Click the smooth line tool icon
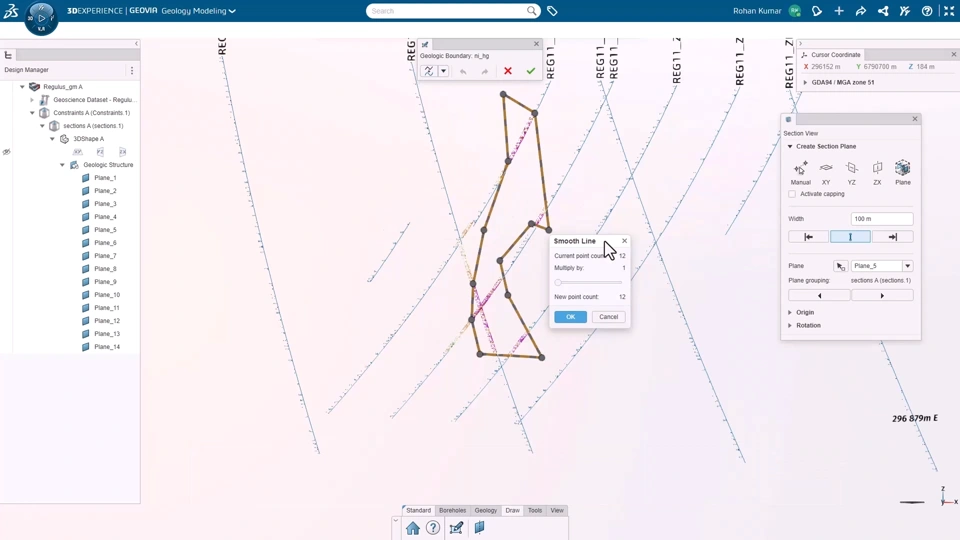Image resolution: width=960 pixels, height=540 pixels. [429, 71]
